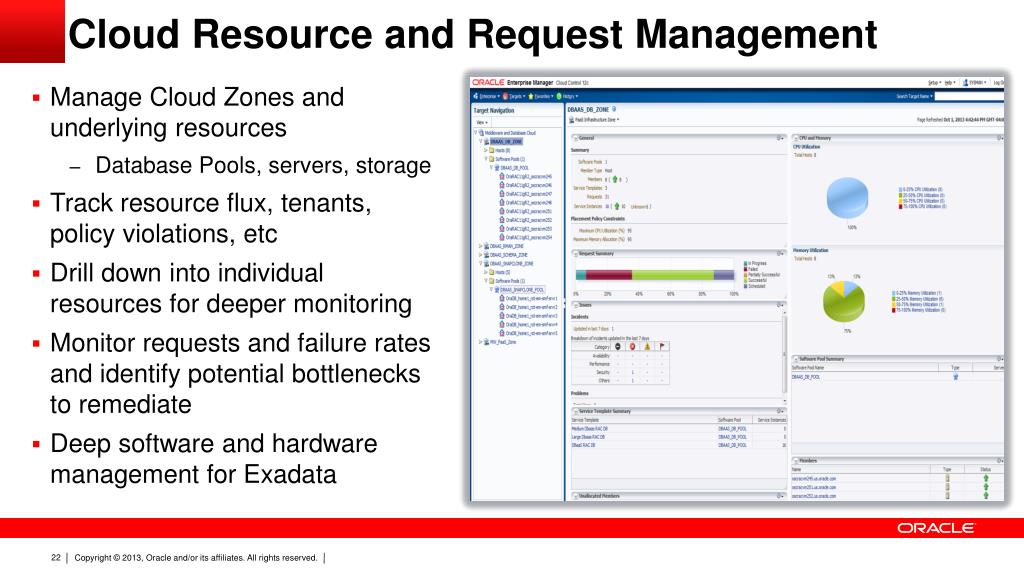This screenshot has height=576, width=1024.
Task: Click the red Failed segment of request bar
Action: [x=609, y=275]
